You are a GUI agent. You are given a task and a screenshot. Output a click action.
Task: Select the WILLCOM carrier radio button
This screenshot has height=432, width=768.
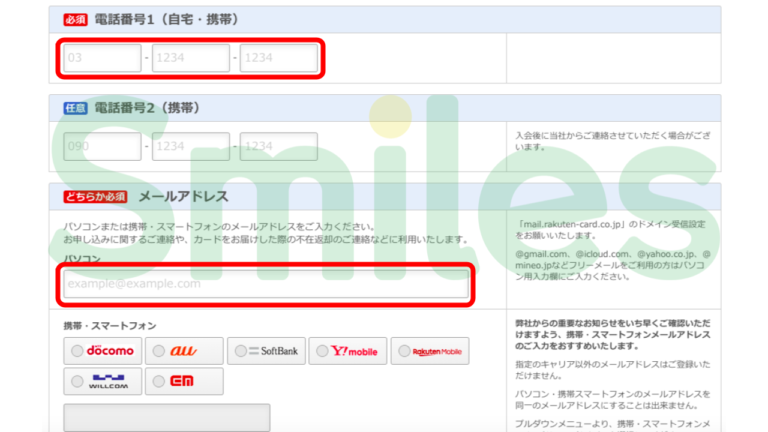click(77, 381)
